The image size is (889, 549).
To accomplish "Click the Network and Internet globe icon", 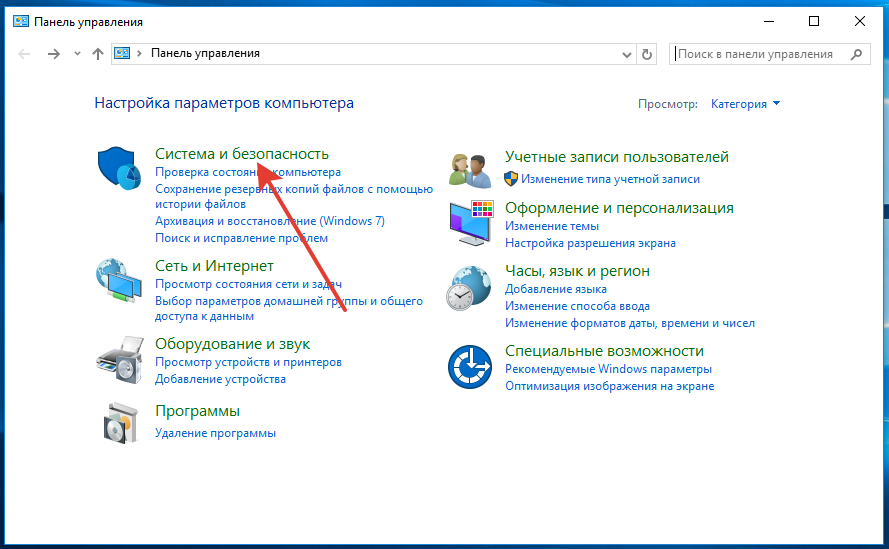I will [118, 281].
